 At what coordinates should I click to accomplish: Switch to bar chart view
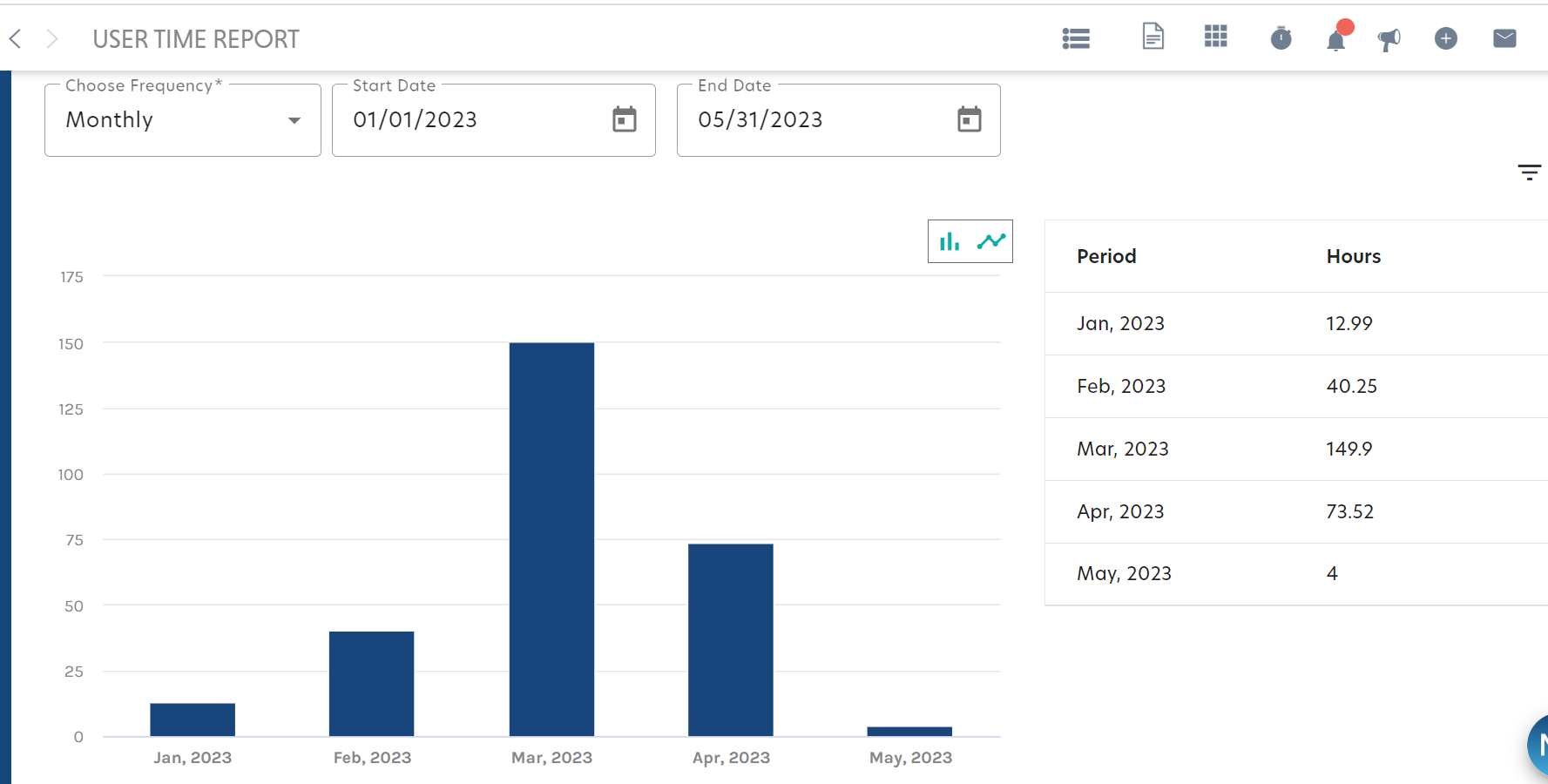click(950, 241)
